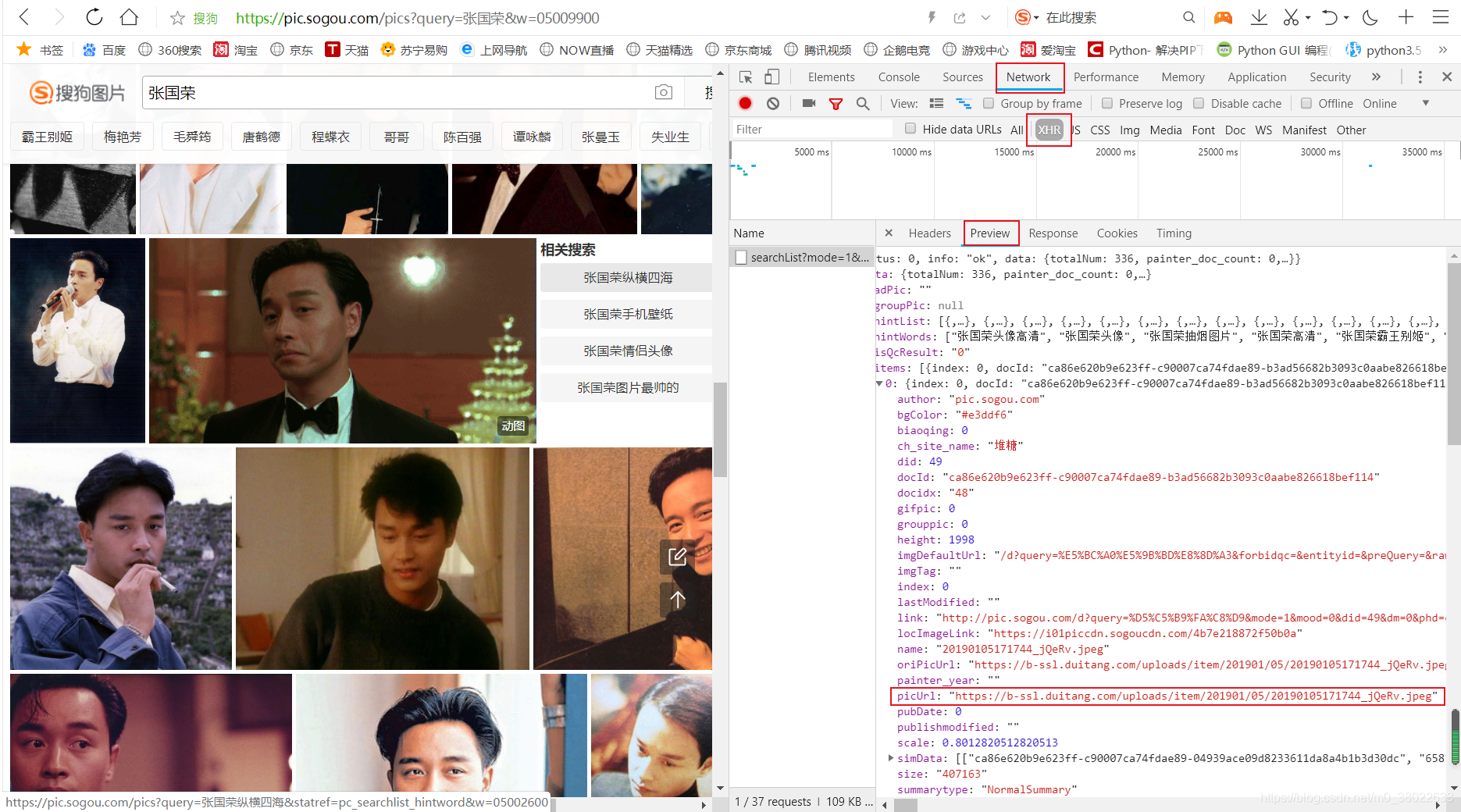
Task: Enable Group by frame checkbox
Action: [989, 103]
